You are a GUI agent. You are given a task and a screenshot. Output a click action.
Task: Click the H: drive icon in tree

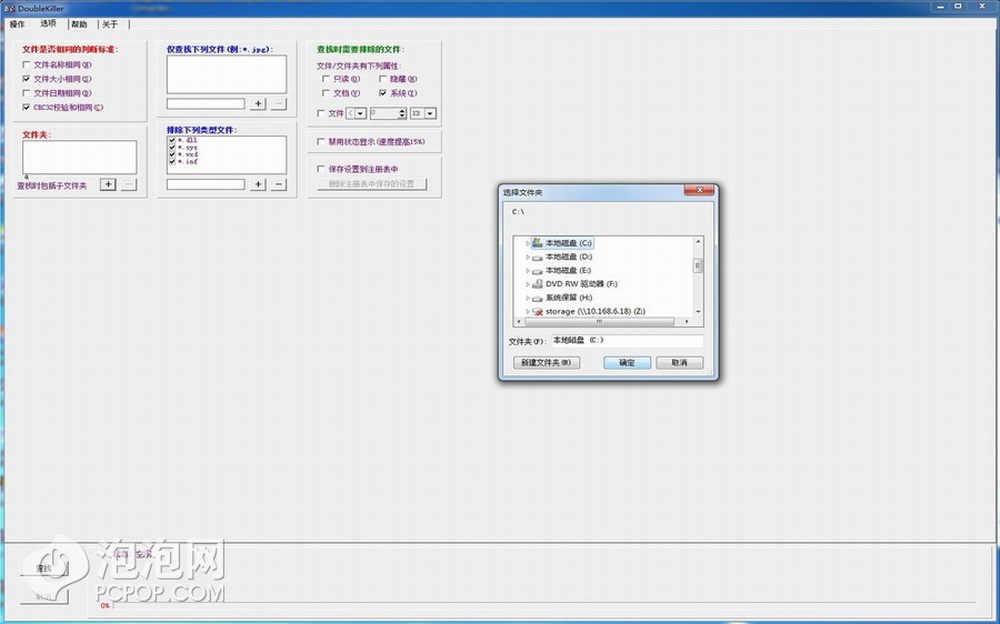(537, 298)
